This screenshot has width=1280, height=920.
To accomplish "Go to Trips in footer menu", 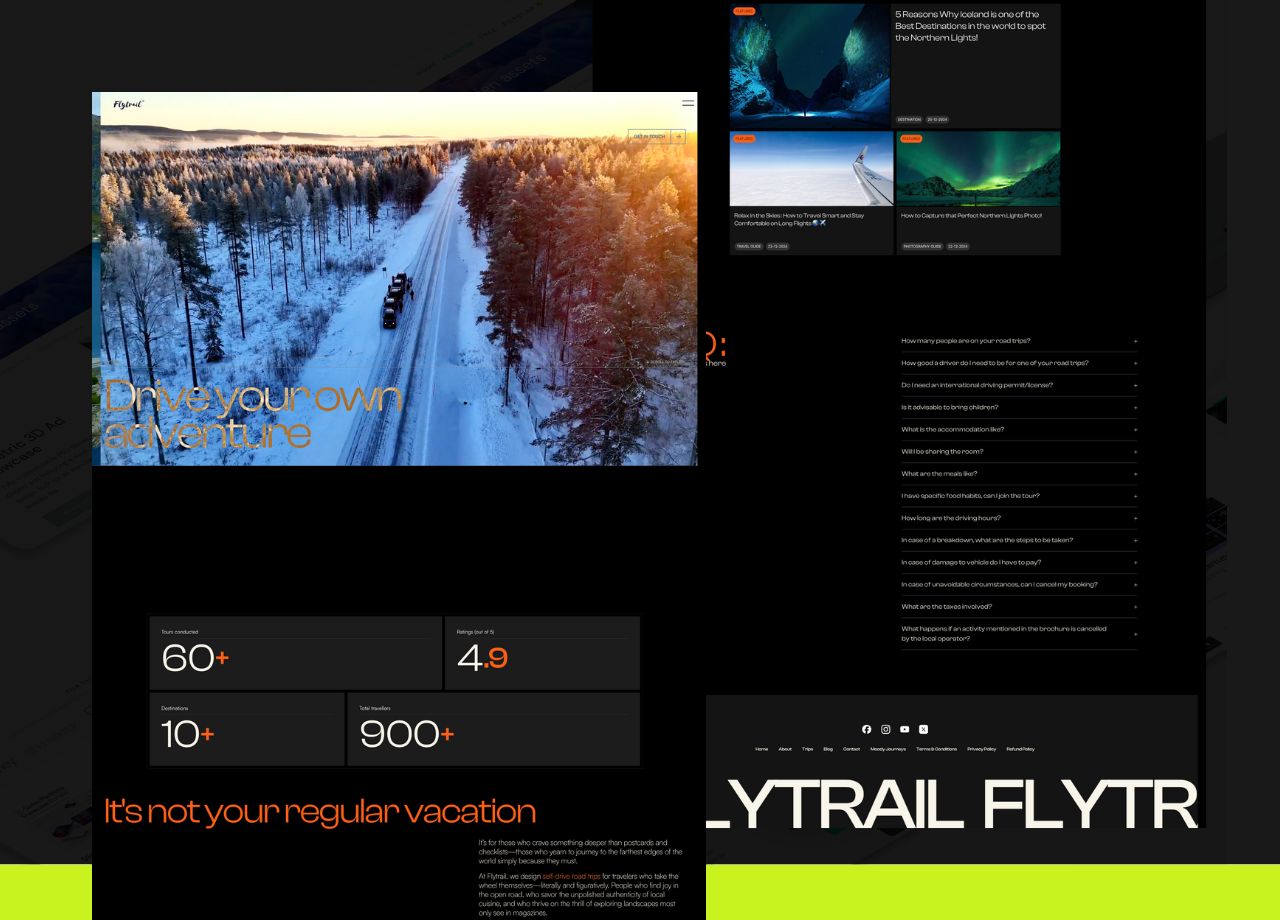I will (x=807, y=749).
